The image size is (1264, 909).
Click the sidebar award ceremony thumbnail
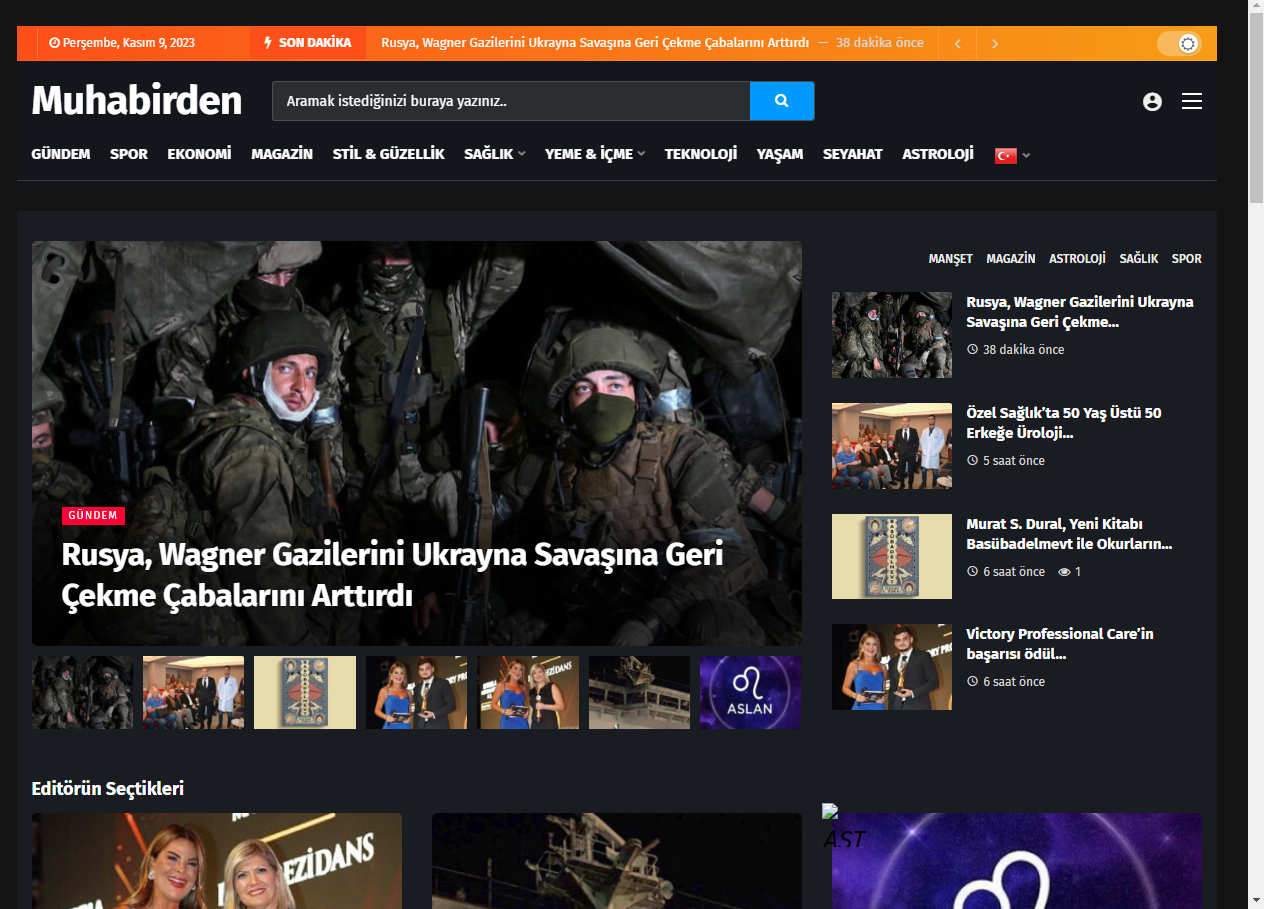click(892, 667)
